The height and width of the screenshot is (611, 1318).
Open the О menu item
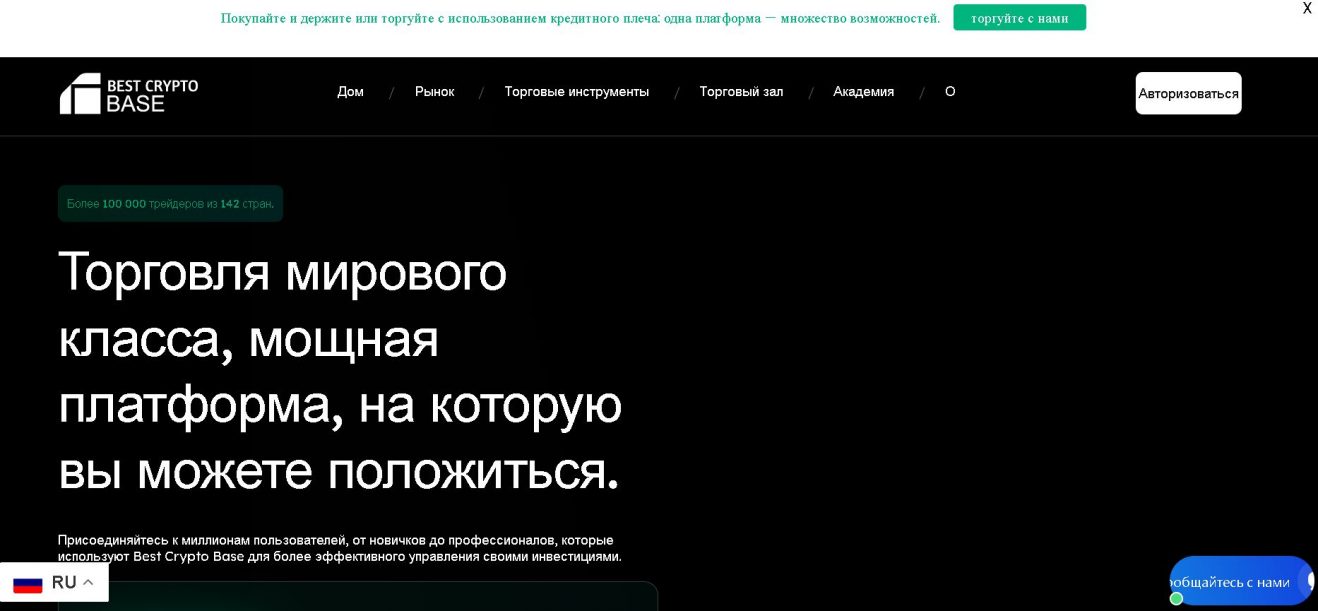(950, 92)
